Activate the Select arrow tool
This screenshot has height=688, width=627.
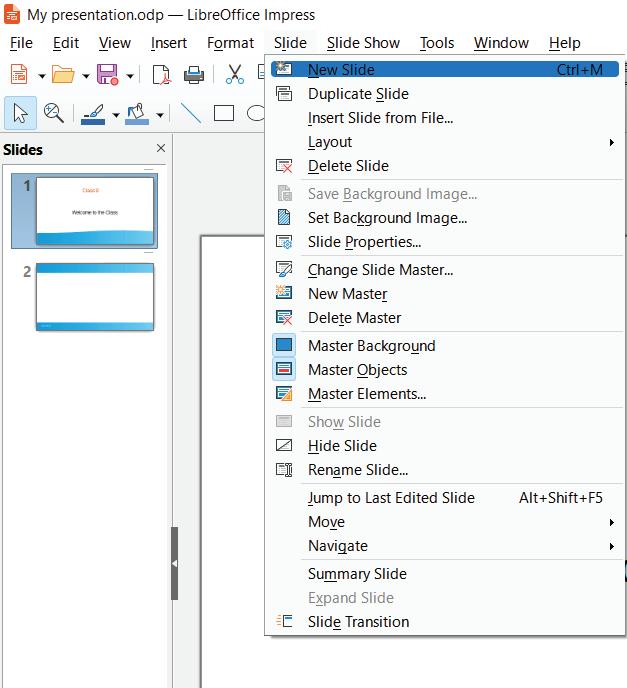(x=20, y=114)
